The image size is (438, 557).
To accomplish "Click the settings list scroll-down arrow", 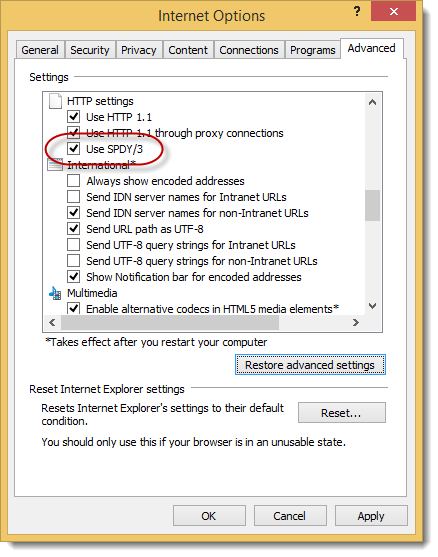I will [372, 306].
